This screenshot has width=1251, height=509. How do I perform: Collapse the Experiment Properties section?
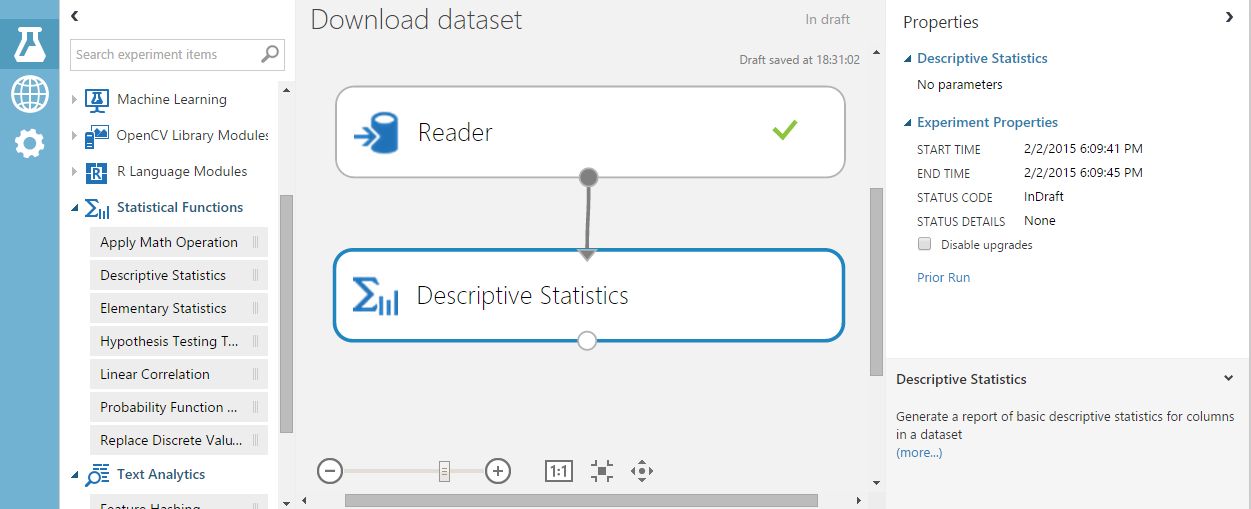[x=908, y=123]
